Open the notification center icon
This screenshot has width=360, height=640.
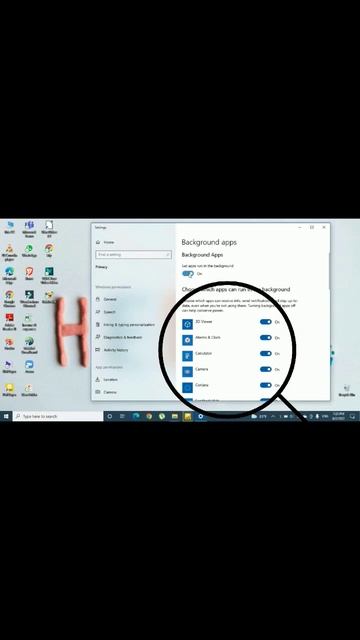(x=352, y=416)
